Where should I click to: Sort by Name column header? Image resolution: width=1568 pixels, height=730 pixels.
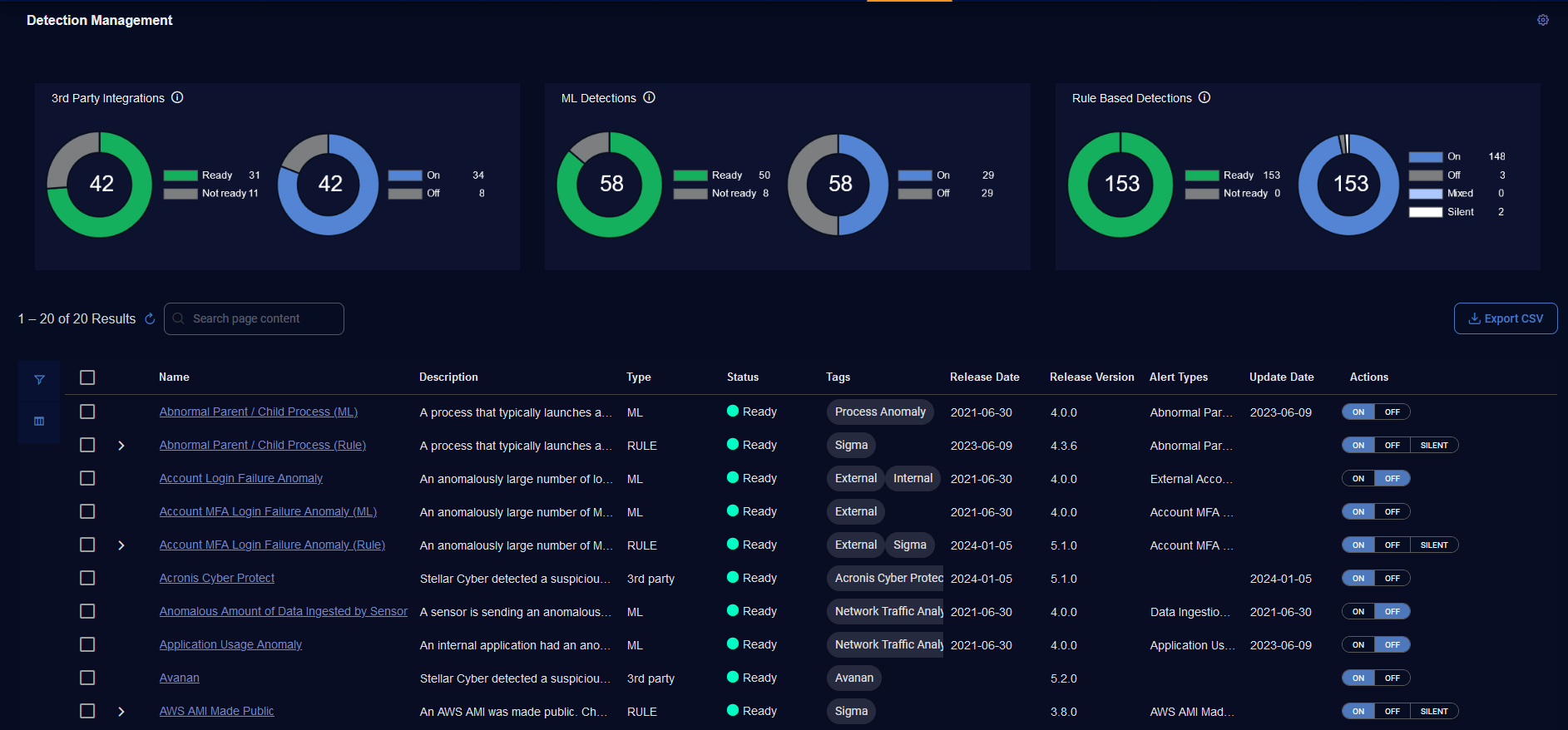[x=174, y=377]
